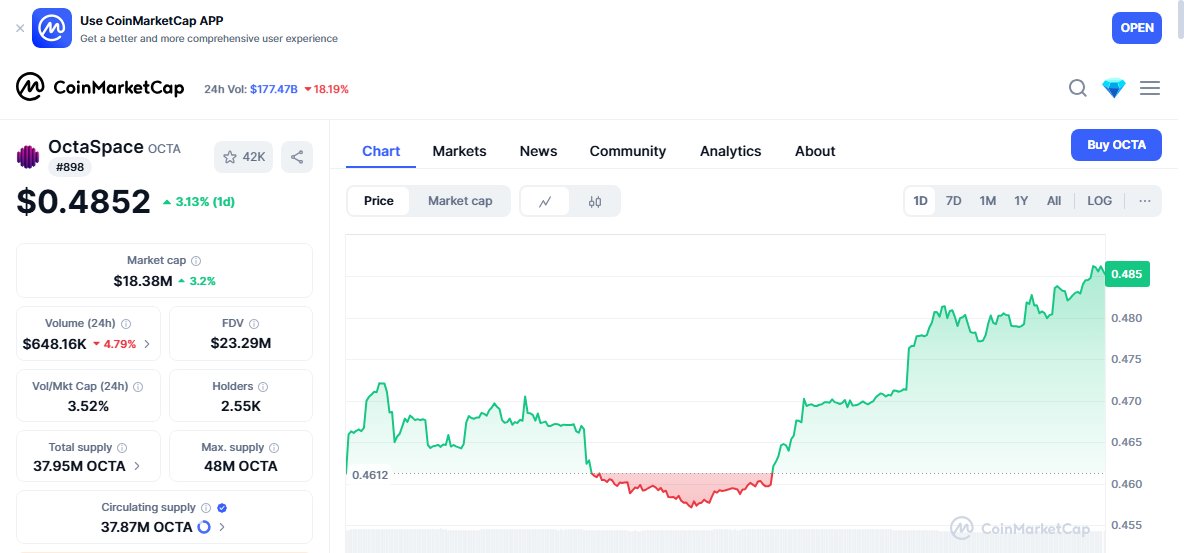The width and height of the screenshot is (1184, 553).
Task: Switch to candlestick chart icon
Action: click(595, 202)
